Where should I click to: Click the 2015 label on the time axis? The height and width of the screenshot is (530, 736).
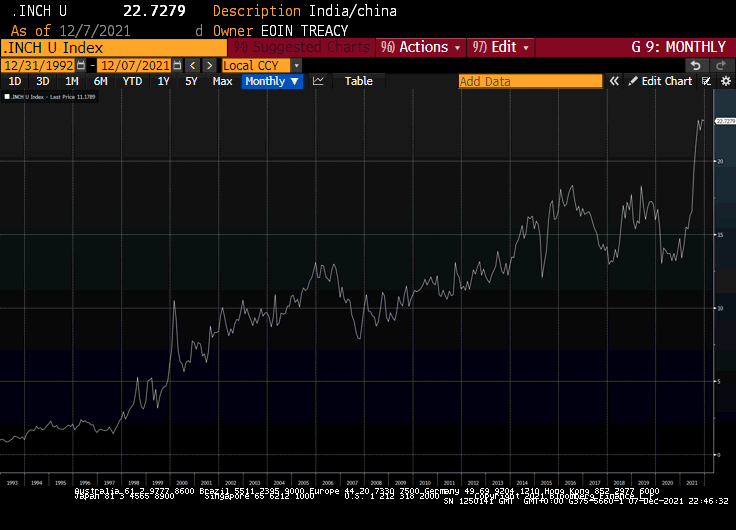point(546,483)
